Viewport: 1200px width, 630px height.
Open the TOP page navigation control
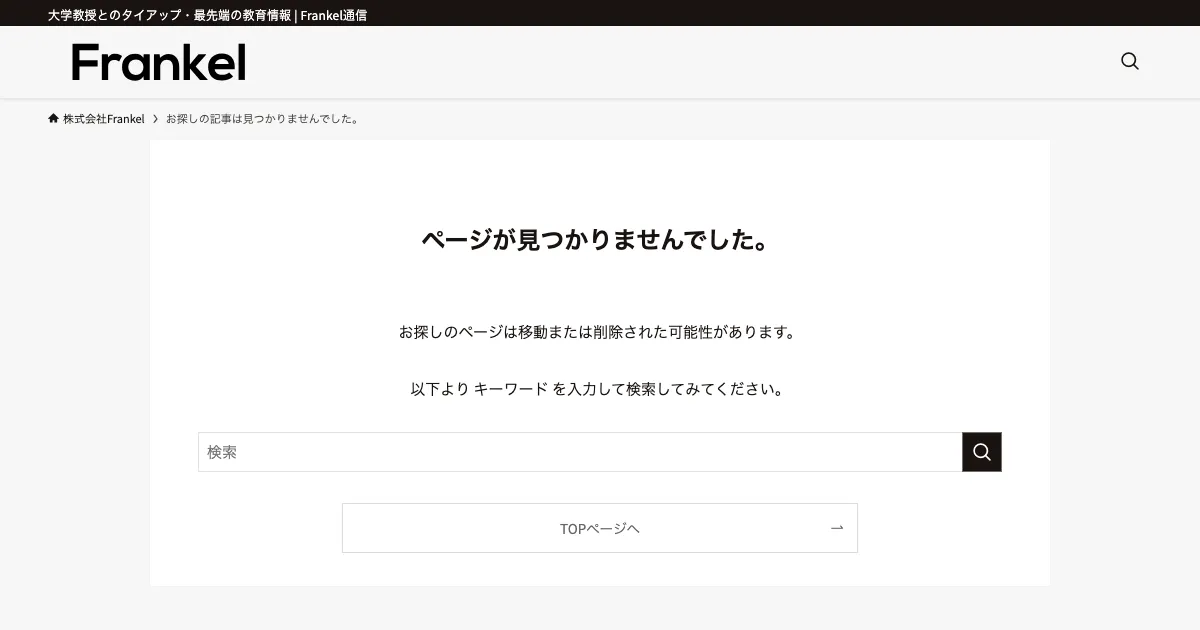point(600,527)
